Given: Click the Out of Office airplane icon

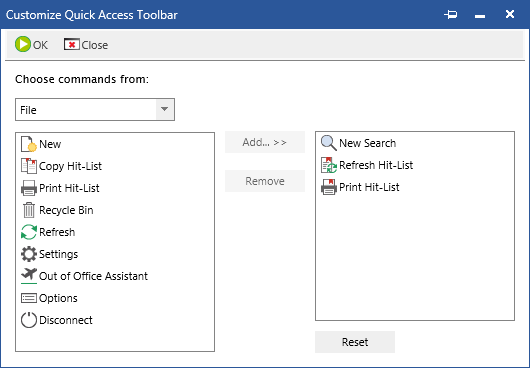Looking at the screenshot, I should [x=29, y=276].
